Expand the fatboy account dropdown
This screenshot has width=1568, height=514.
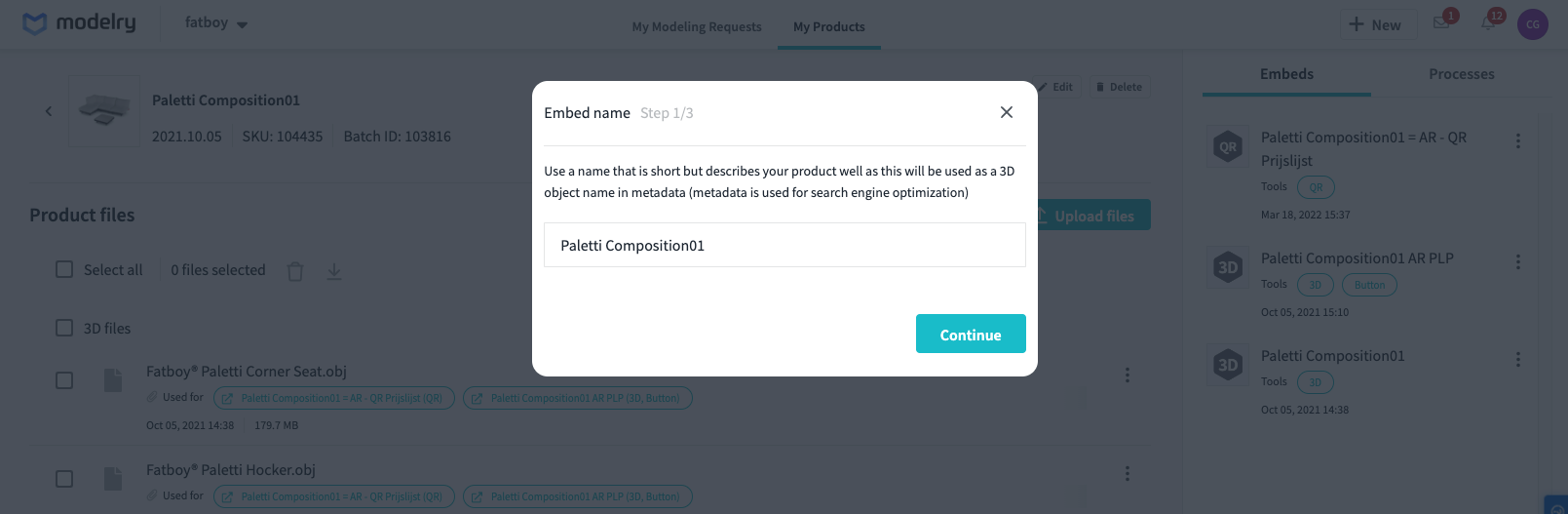coord(216,22)
